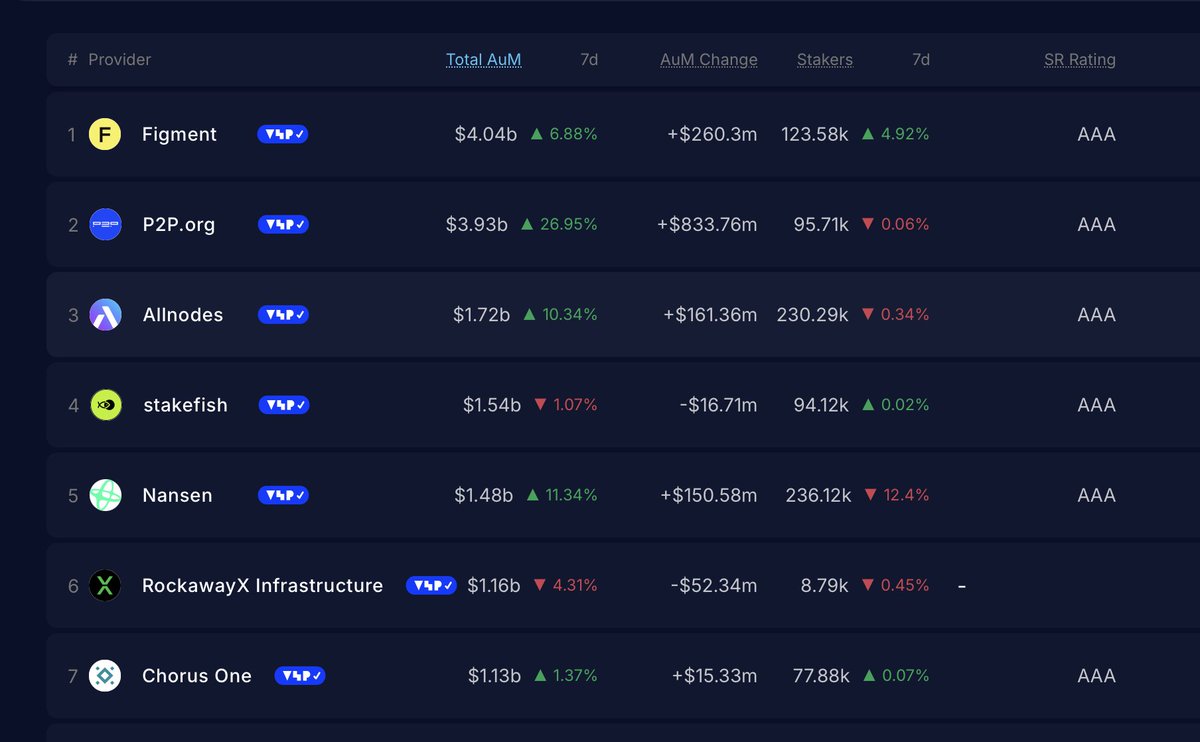Click the 7d column header near Total AuM
The height and width of the screenshot is (742, 1200).
tap(588, 59)
